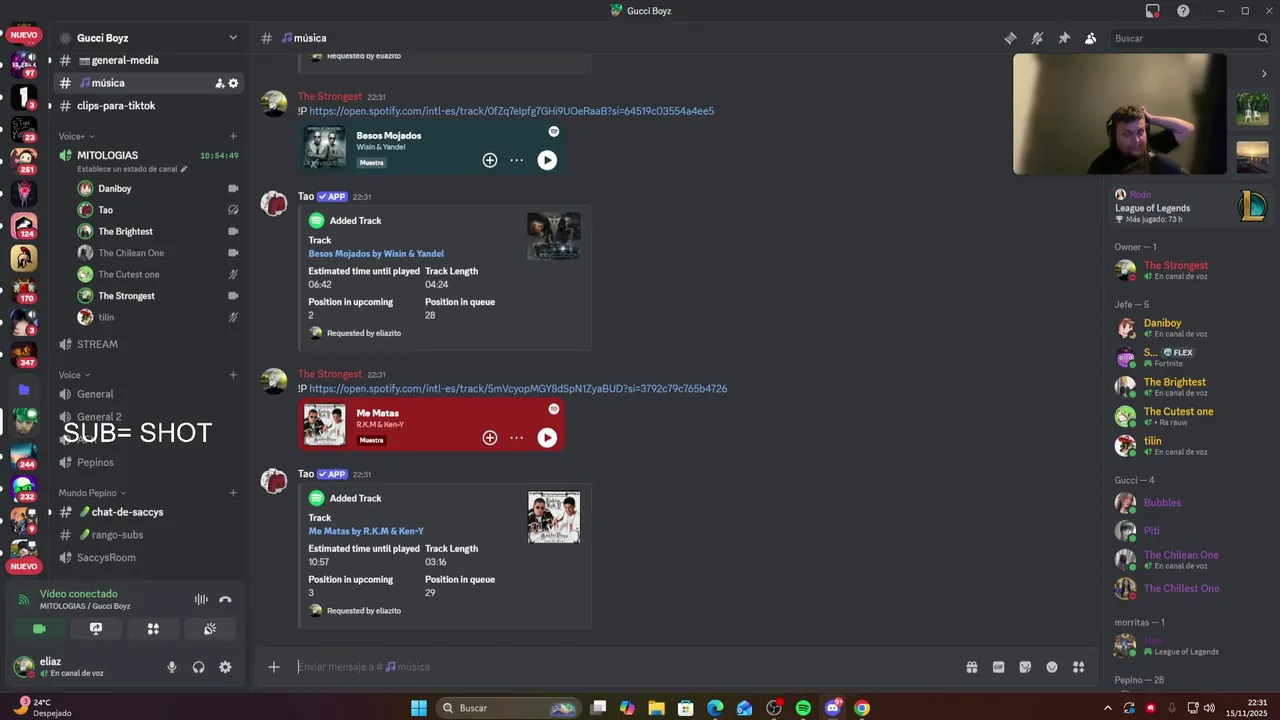Screen dimensions: 1280x720
Task: Focus the Enviar mensaje a #música box
Action: coord(625,667)
